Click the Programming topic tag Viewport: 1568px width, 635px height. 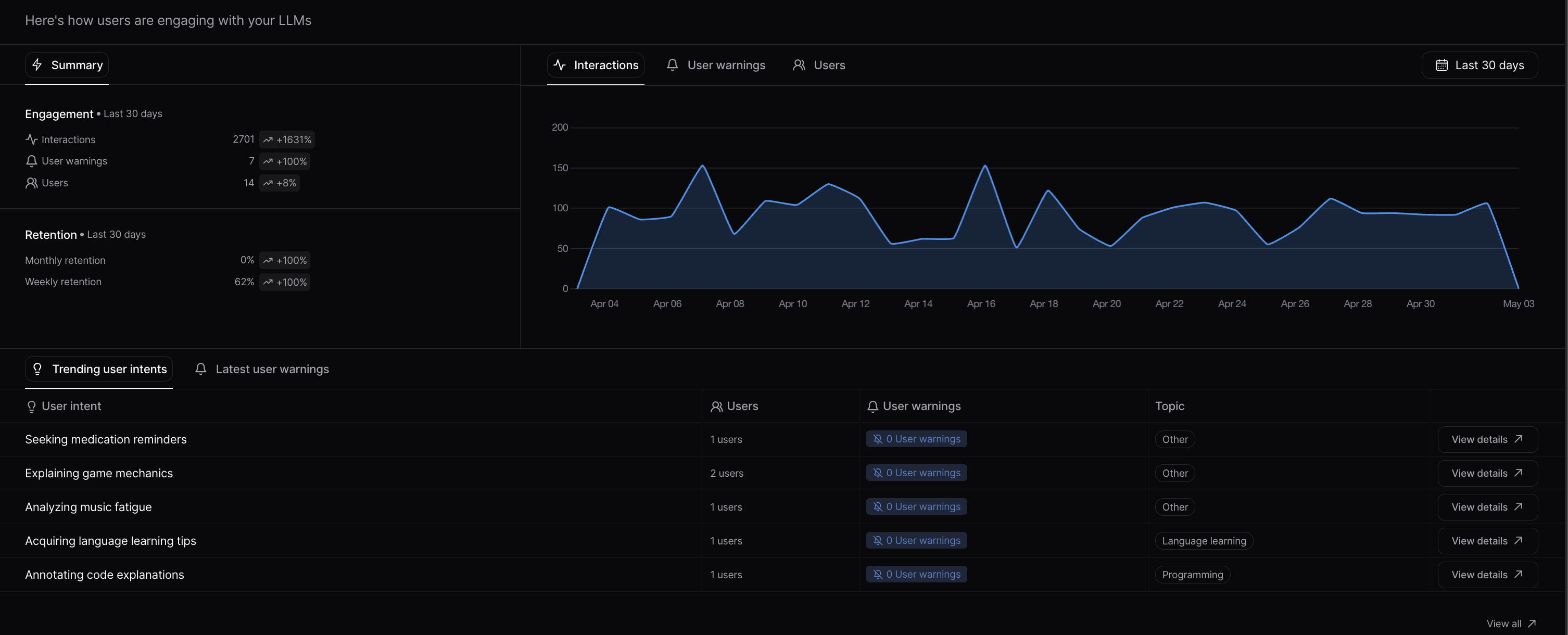(1192, 575)
